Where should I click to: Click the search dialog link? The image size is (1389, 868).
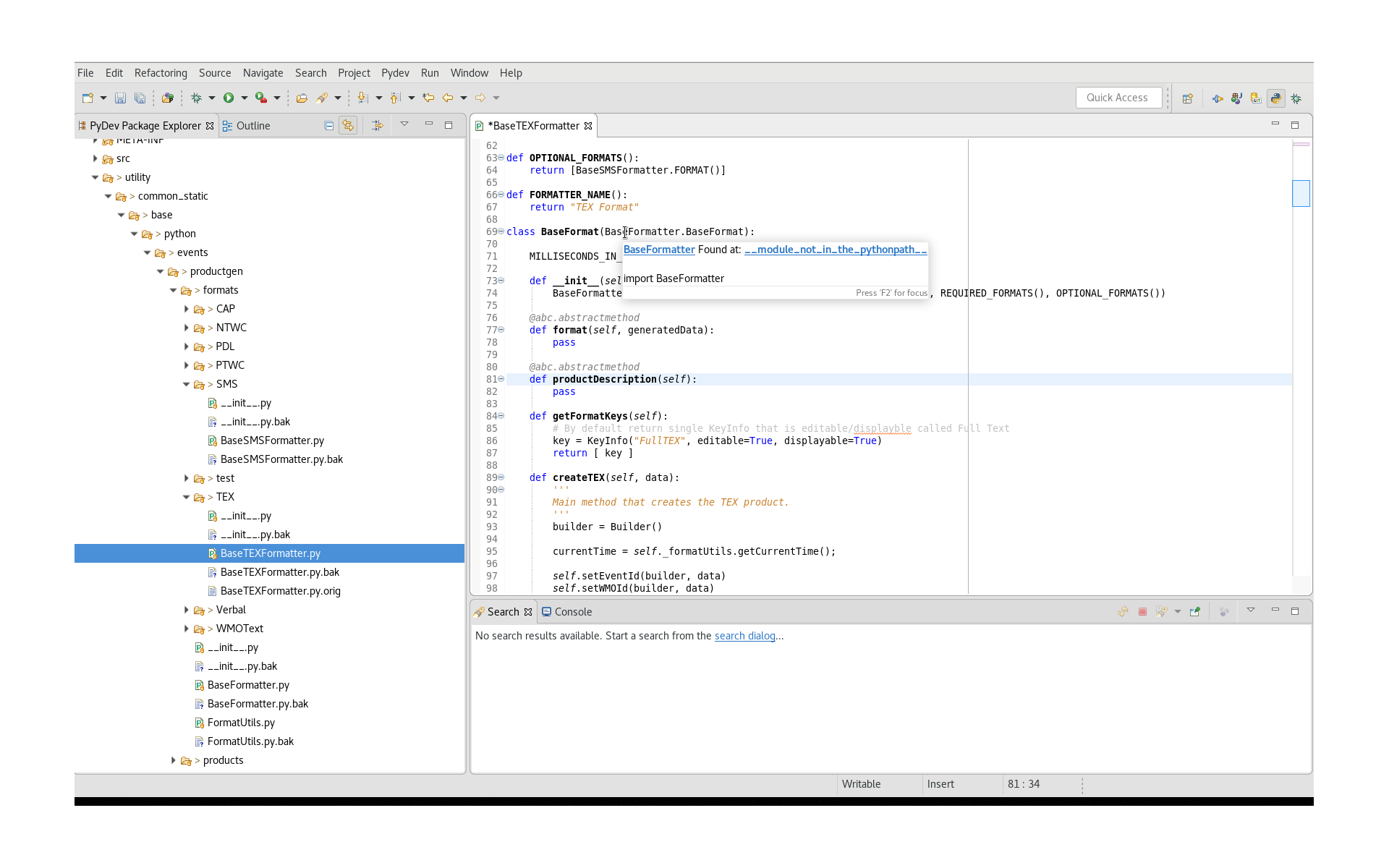(744, 636)
